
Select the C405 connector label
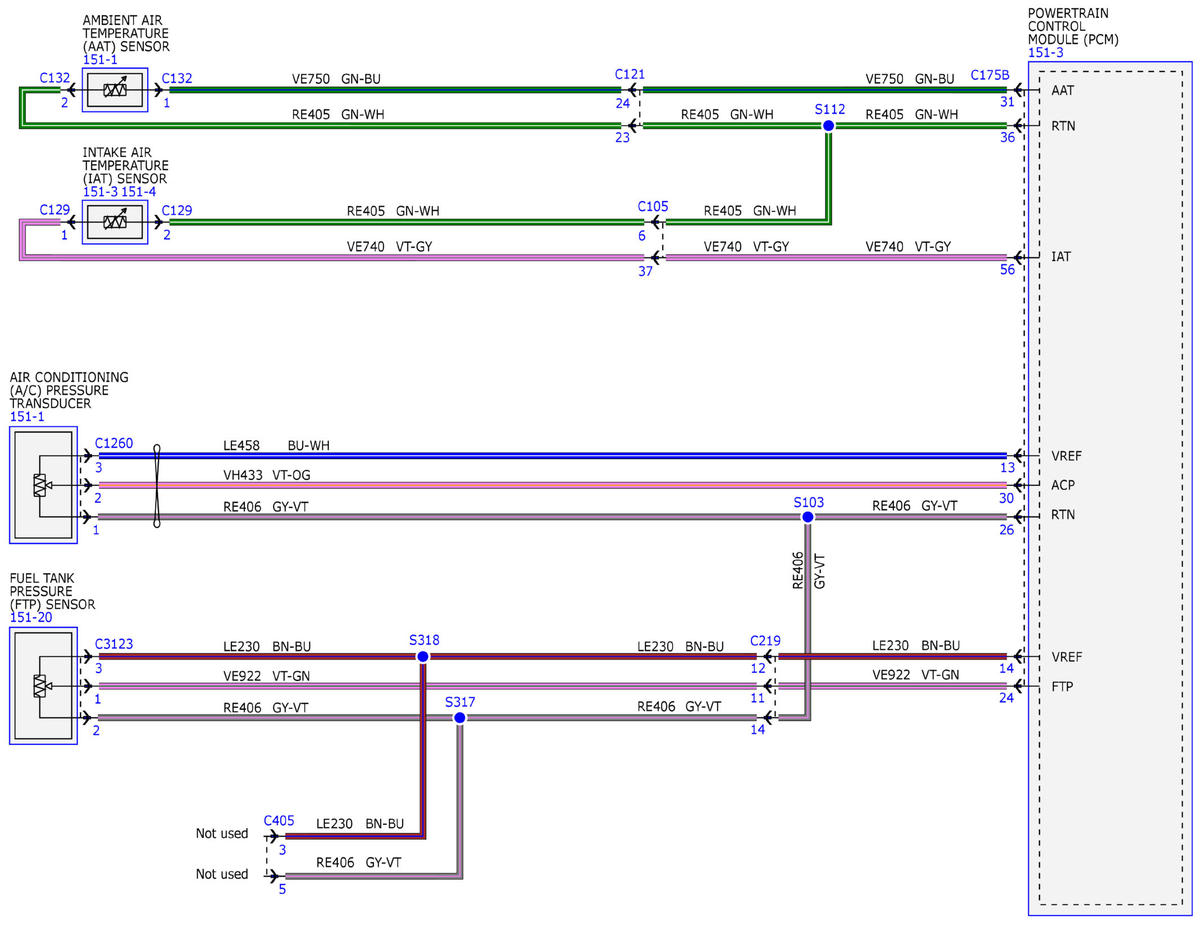pyautogui.click(x=280, y=821)
